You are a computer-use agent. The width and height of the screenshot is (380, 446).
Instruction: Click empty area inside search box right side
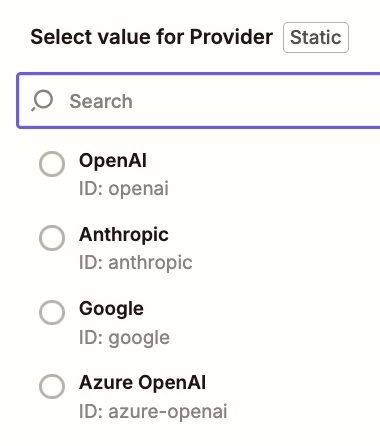(267, 101)
